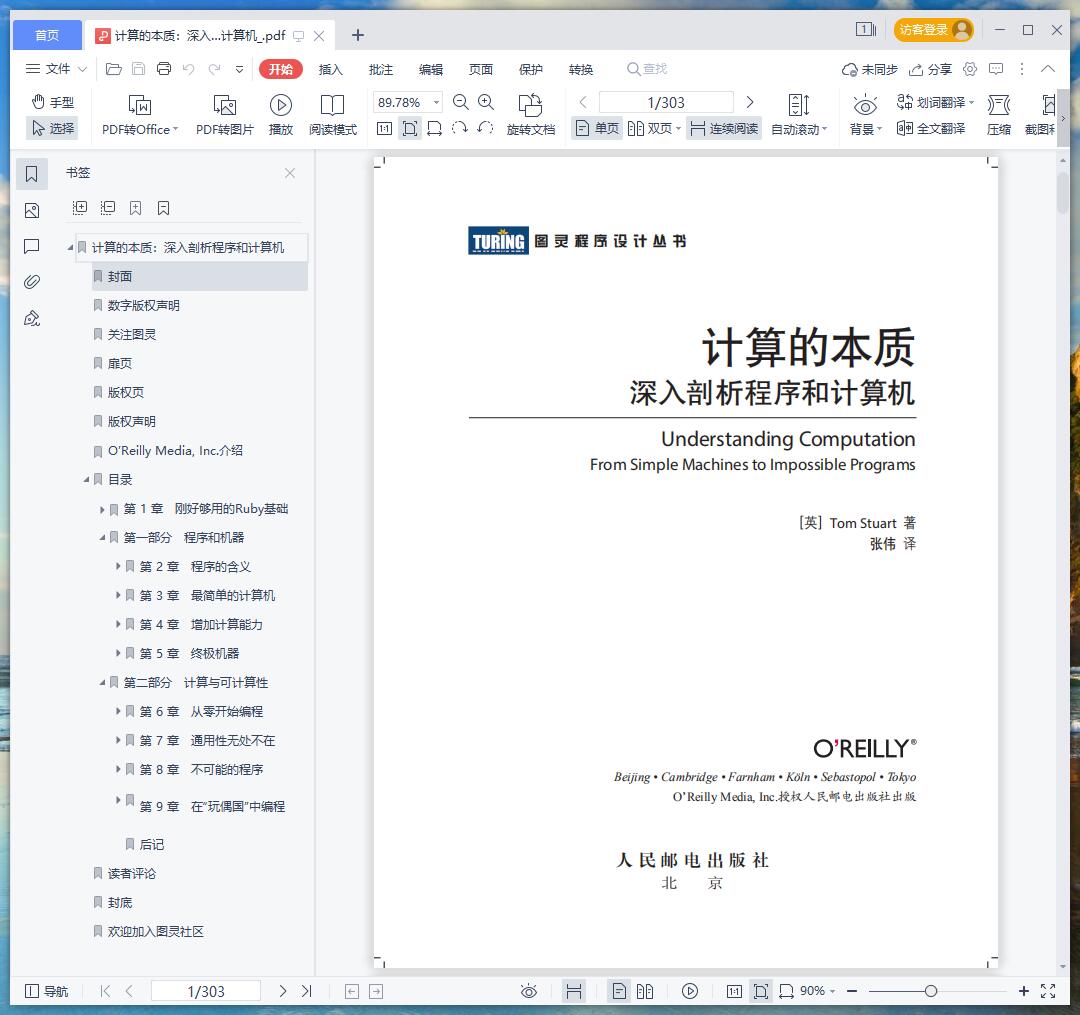Click the 查找 search box
Screen dimensions: 1080x1015
coord(647,69)
